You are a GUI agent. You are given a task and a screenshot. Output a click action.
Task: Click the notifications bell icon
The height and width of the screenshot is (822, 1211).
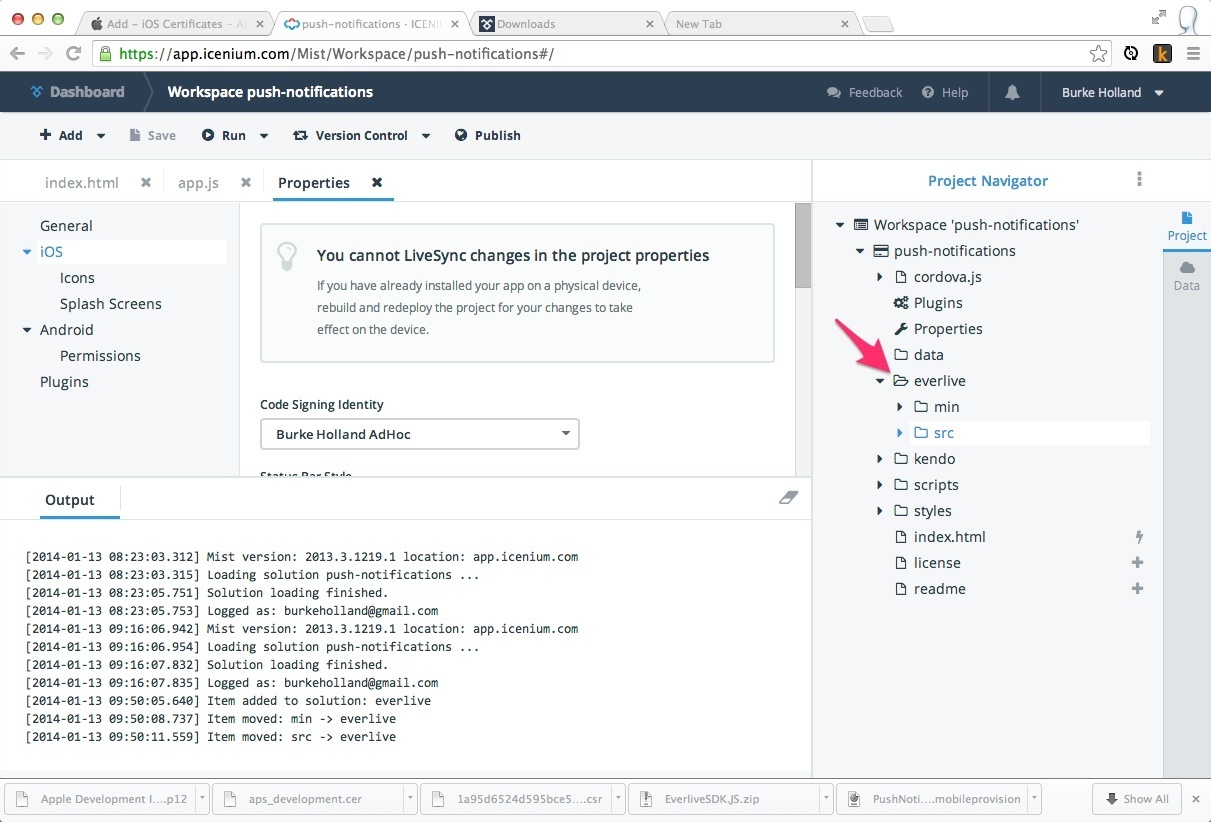tap(1012, 92)
